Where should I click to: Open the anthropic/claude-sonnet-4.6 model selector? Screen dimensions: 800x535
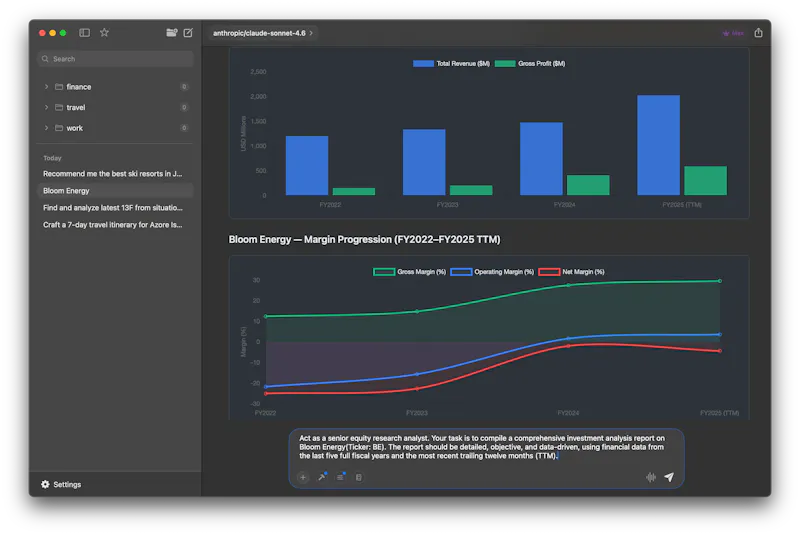coord(263,33)
